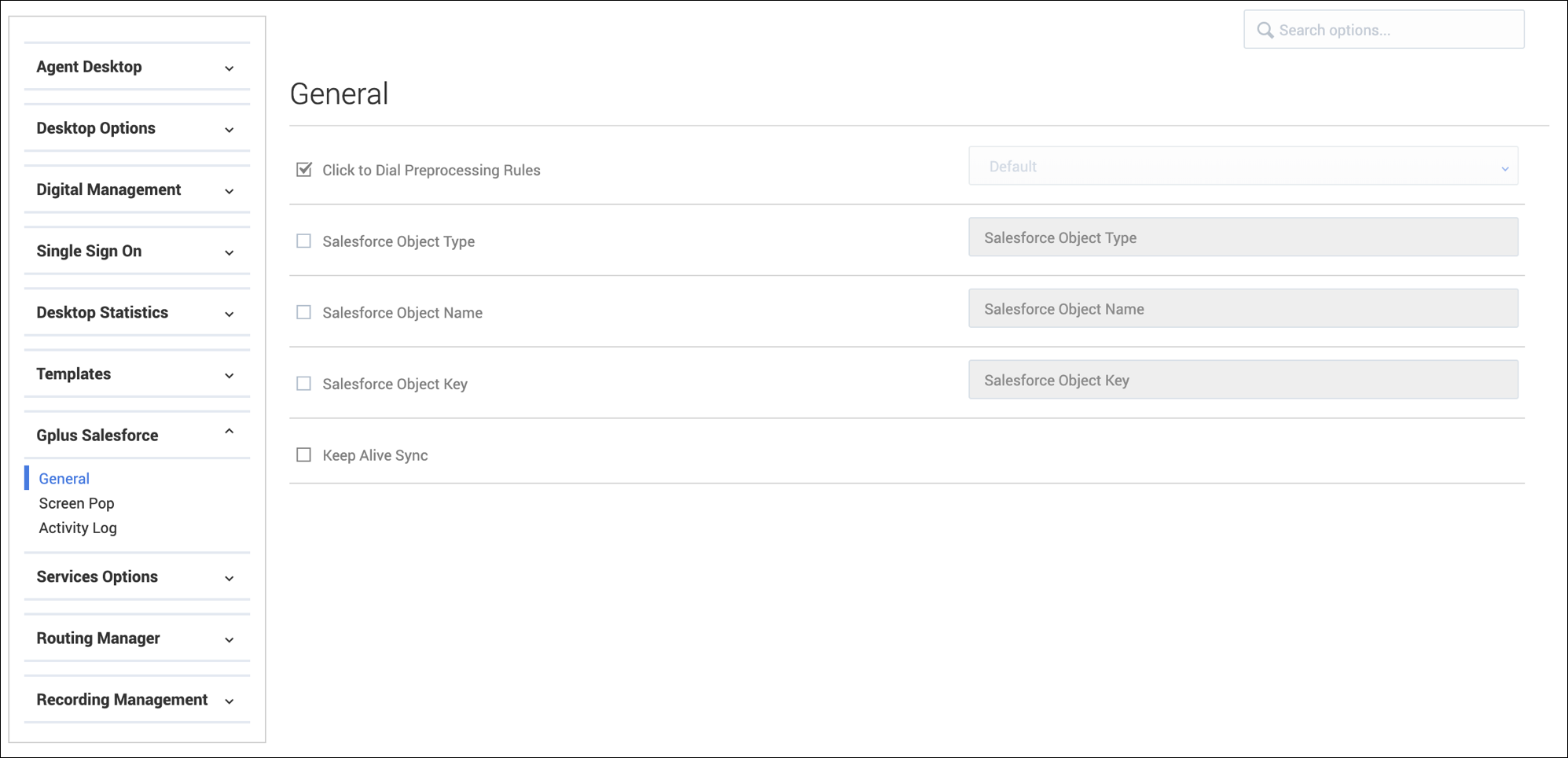Expand the Agent Desktop section chevron
1568x758 pixels.
point(229,68)
